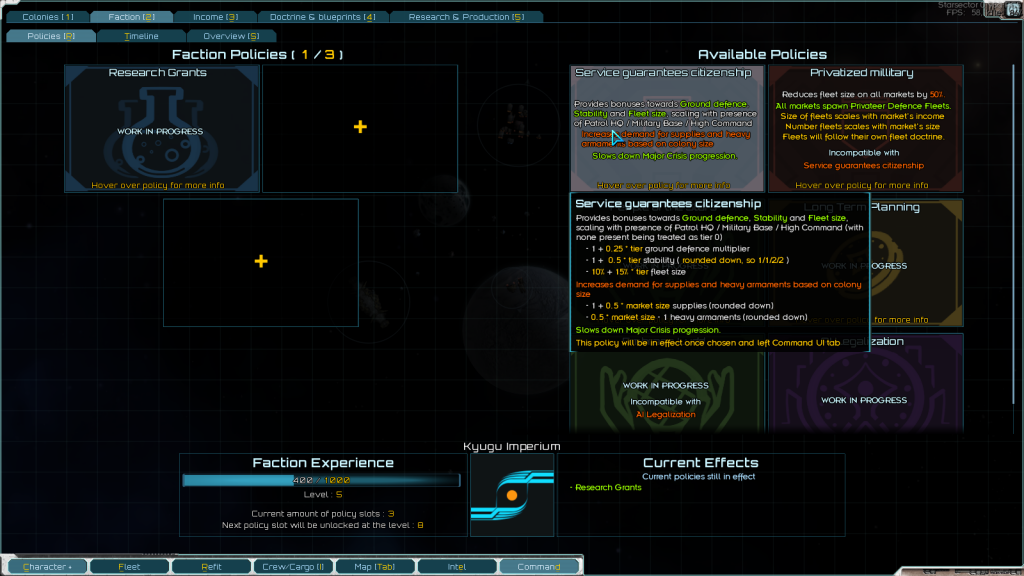The height and width of the screenshot is (576, 1024).
Task: Click the plus icon in the bottom empty policy slot
Action: click(x=260, y=261)
